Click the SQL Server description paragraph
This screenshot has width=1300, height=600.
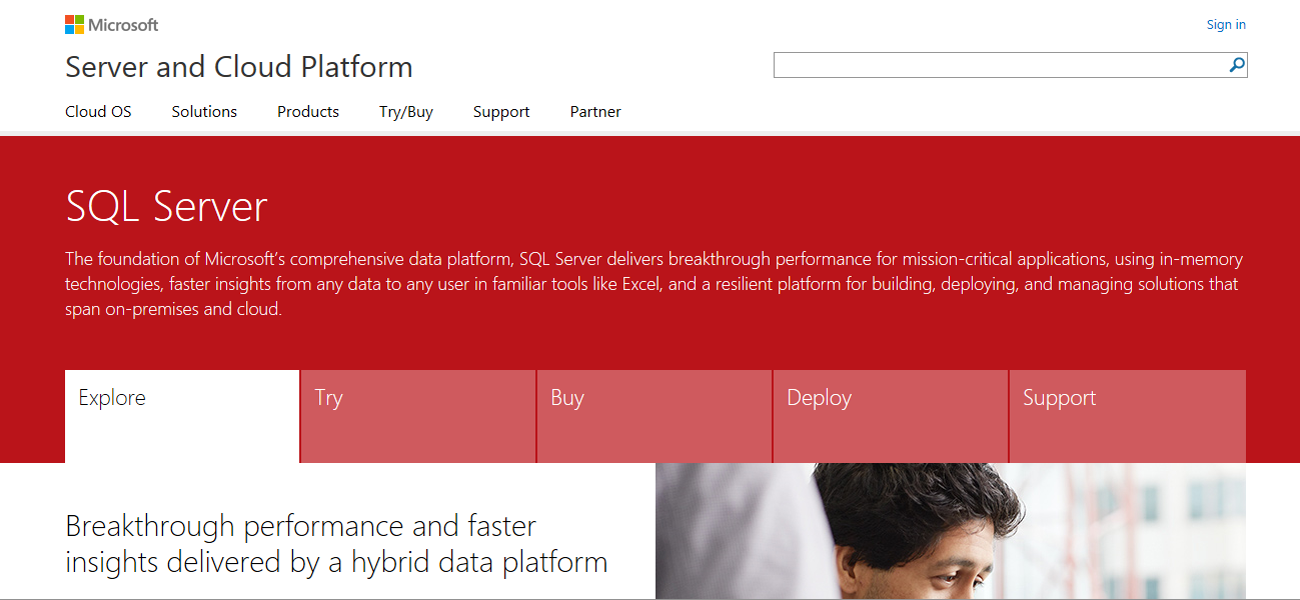tap(654, 284)
